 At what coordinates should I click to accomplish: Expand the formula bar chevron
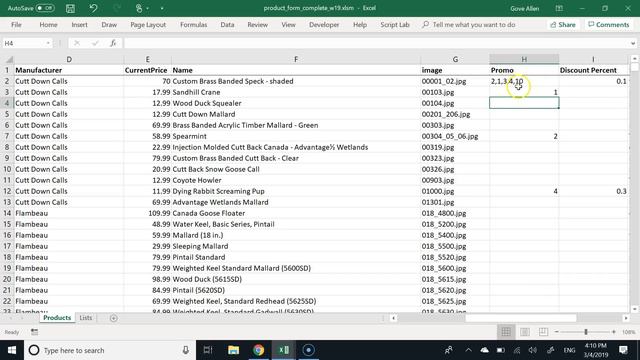click(x=633, y=43)
